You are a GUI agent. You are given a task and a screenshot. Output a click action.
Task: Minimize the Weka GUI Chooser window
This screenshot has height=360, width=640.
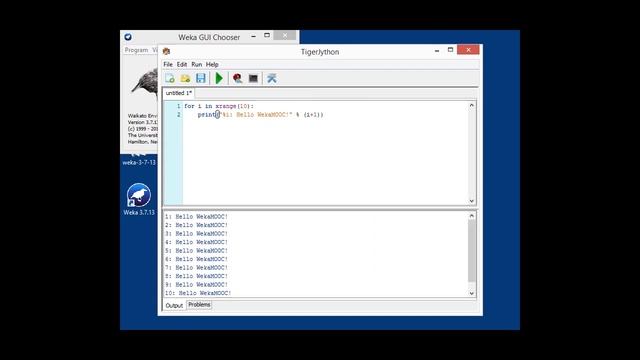tap(253, 36)
